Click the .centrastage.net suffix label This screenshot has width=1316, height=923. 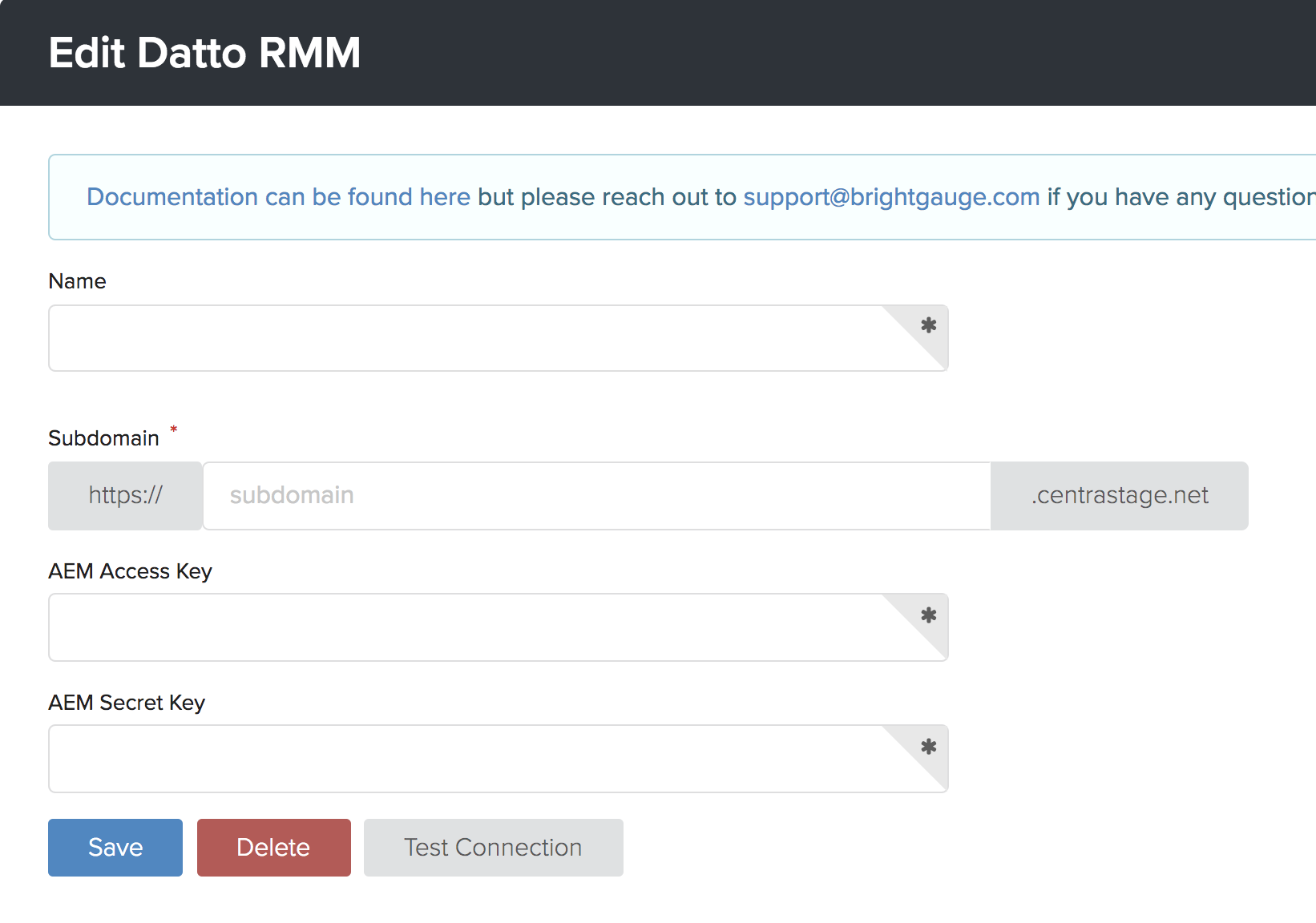point(1120,495)
